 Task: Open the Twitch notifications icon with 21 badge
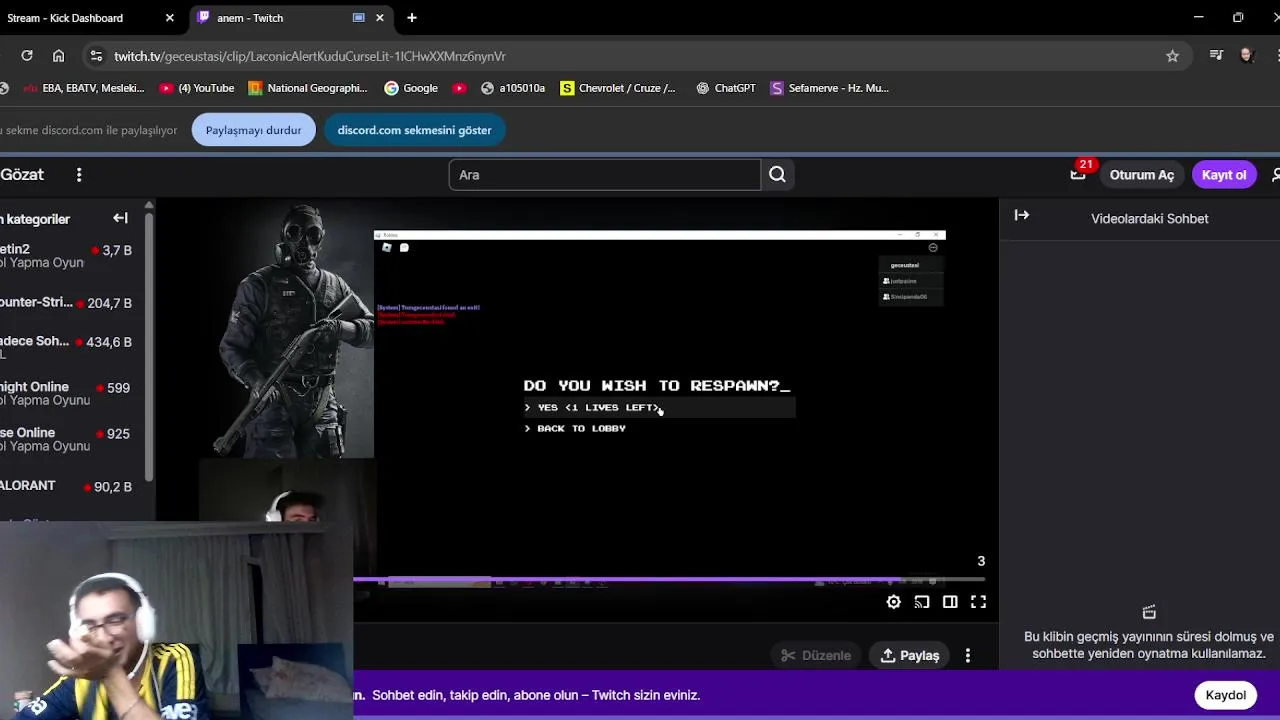coord(1078,174)
